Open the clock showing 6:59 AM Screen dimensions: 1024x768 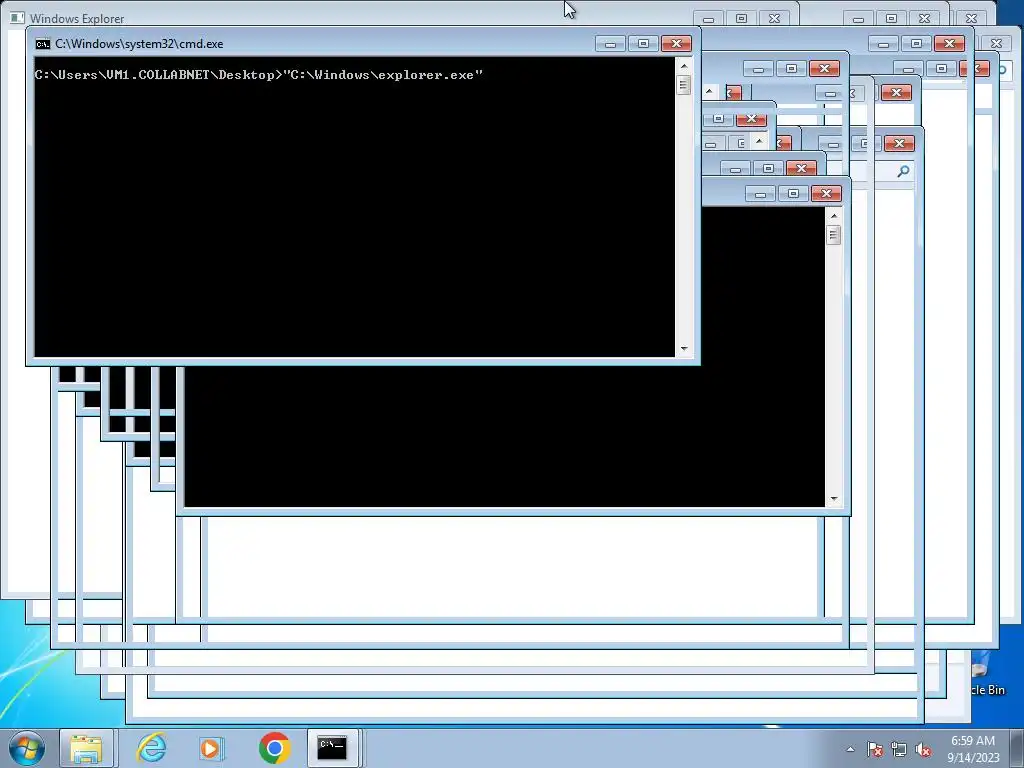point(973,748)
